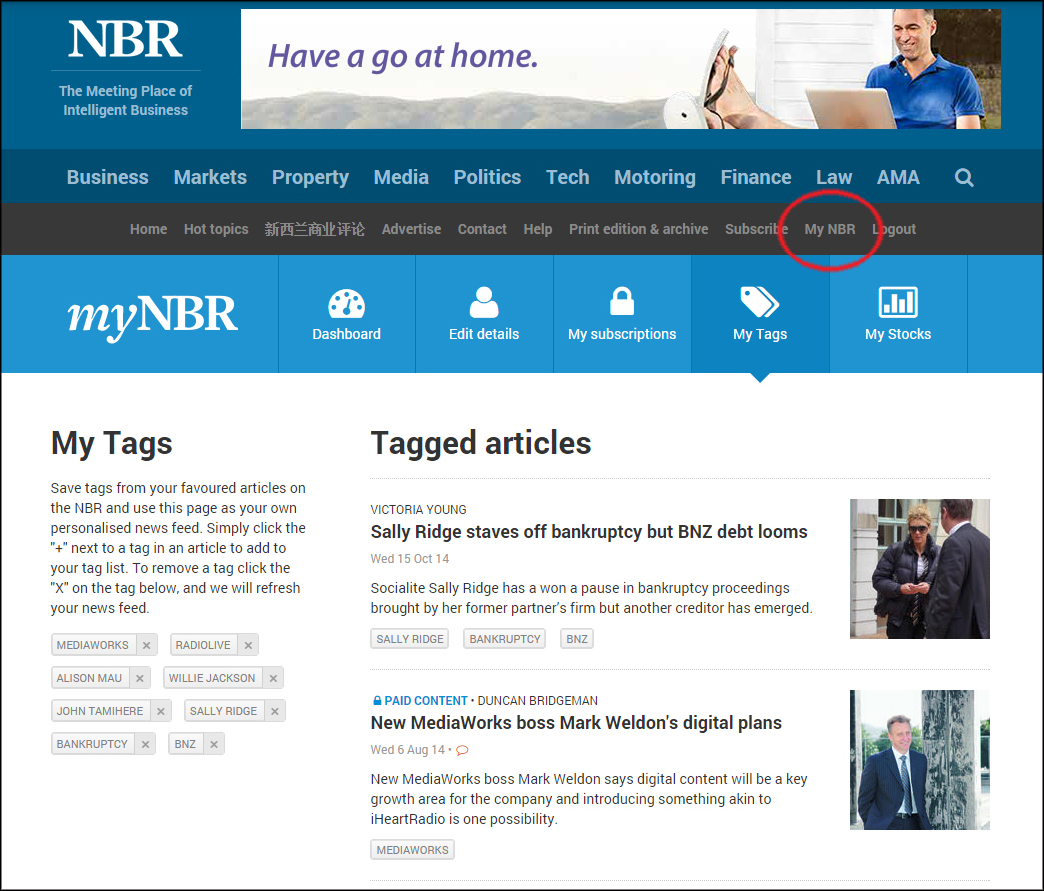Open My NBR link

click(x=830, y=229)
